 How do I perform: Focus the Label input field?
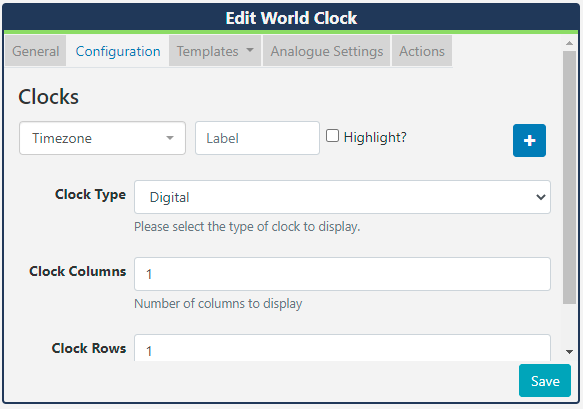[x=257, y=138]
